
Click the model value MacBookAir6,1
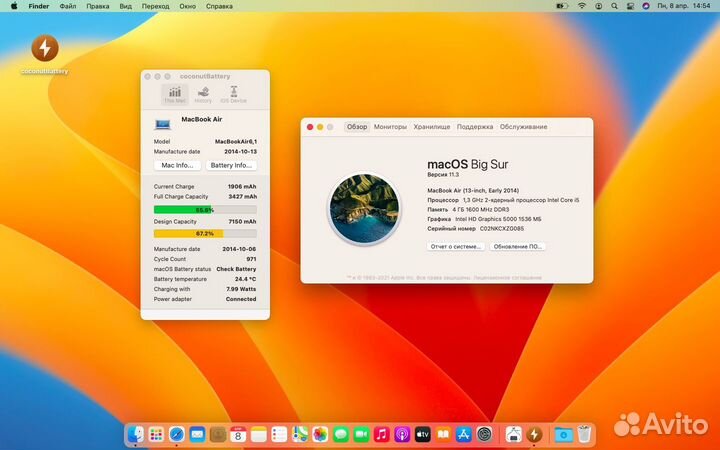(x=236, y=141)
